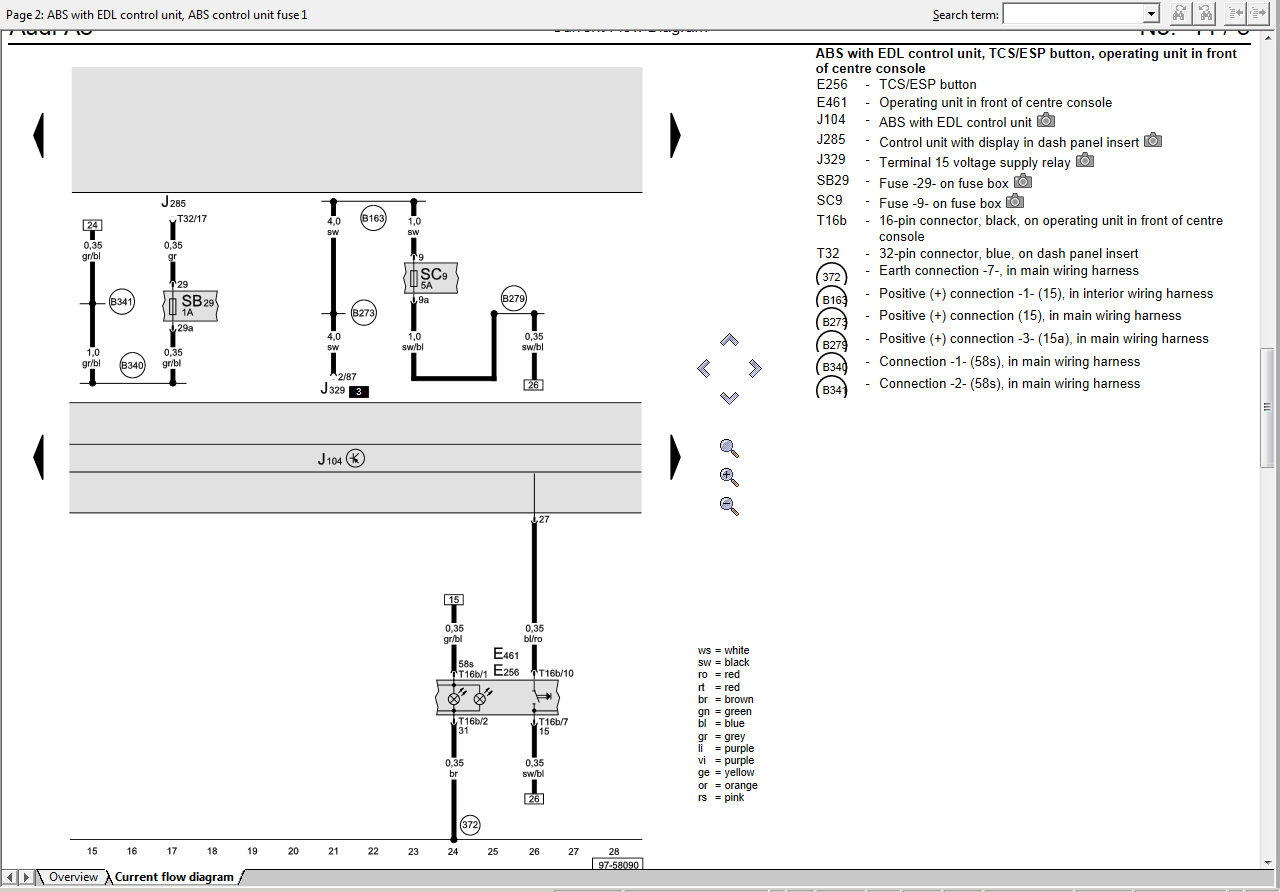
Task: Click the tab scroll right arrow button
Action: pyautogui.click(x=27, y=877)
